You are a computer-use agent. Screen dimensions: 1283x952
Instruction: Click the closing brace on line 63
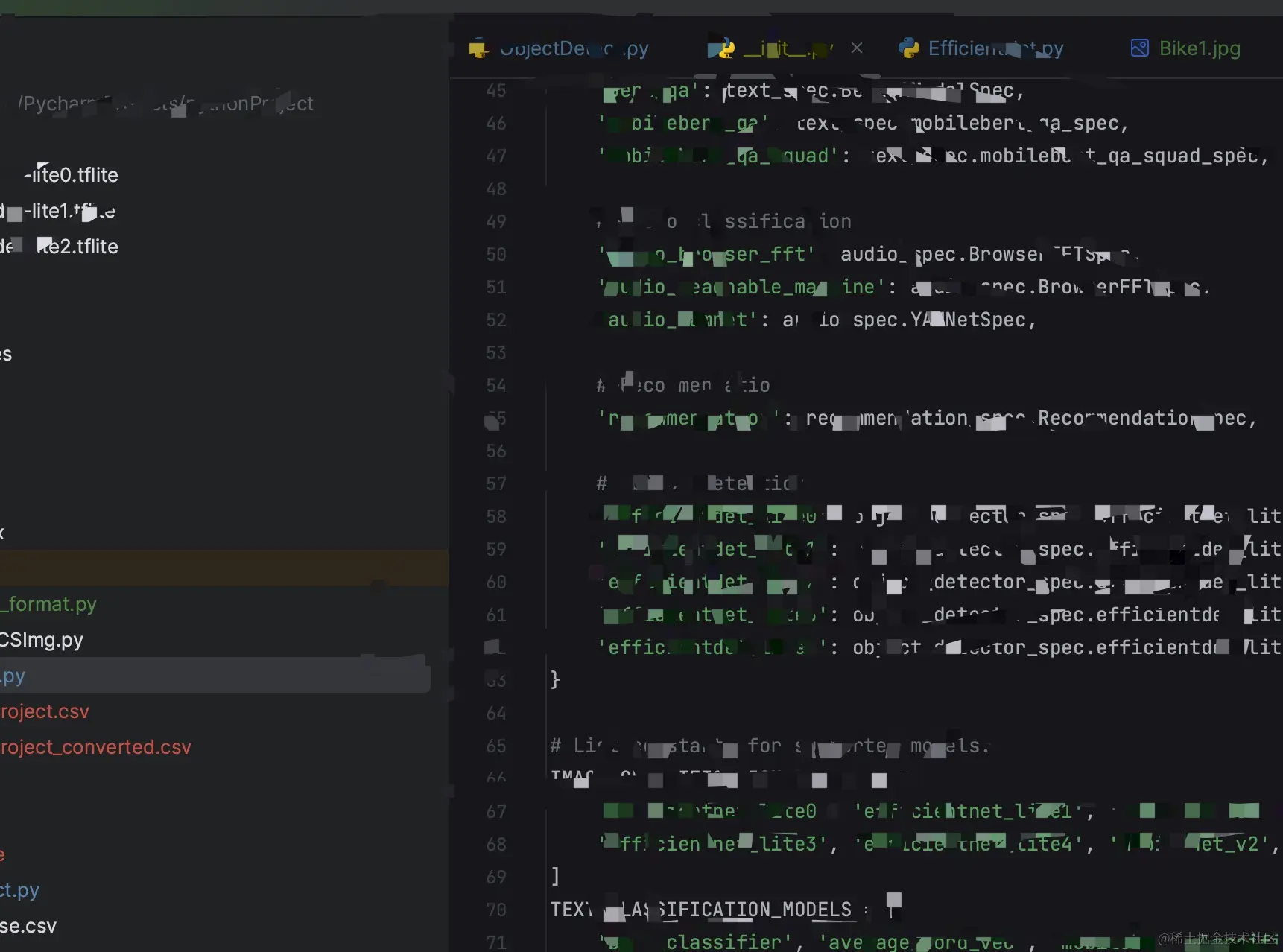pyautogui.click(x=555, y=679)
